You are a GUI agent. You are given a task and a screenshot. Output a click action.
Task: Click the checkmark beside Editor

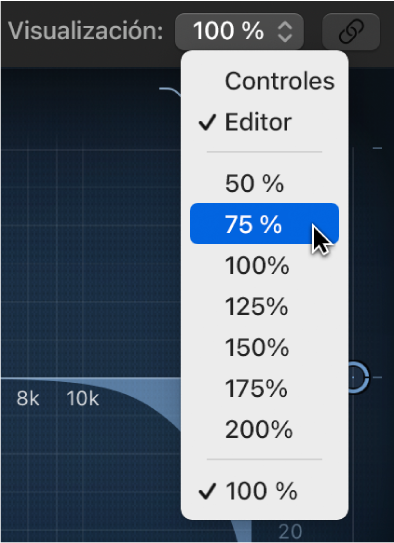pos(207,122)
